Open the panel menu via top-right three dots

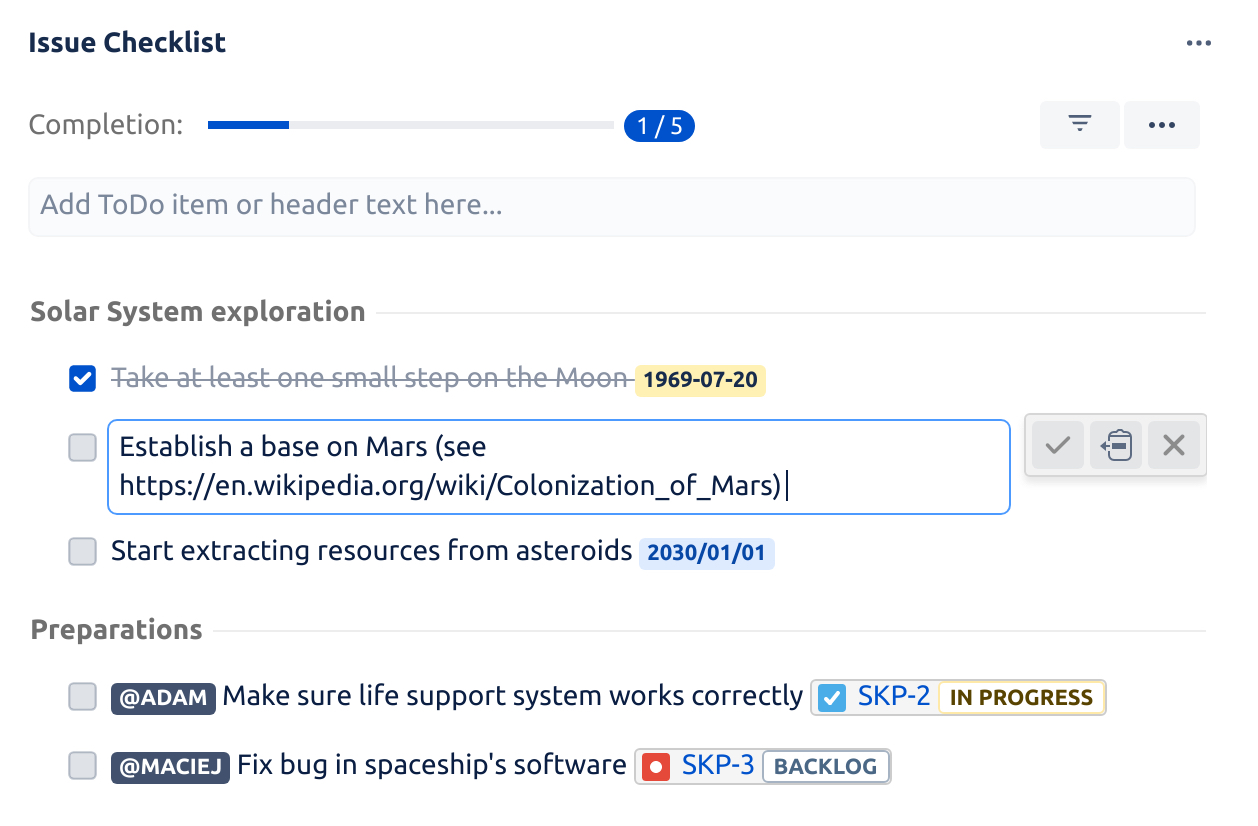[x=1198, y=42]
